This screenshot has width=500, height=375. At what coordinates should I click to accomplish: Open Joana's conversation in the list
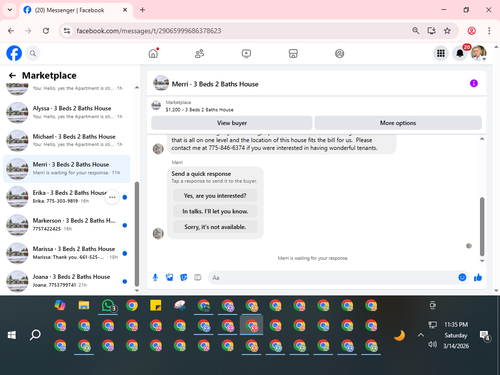pos(67,281)
